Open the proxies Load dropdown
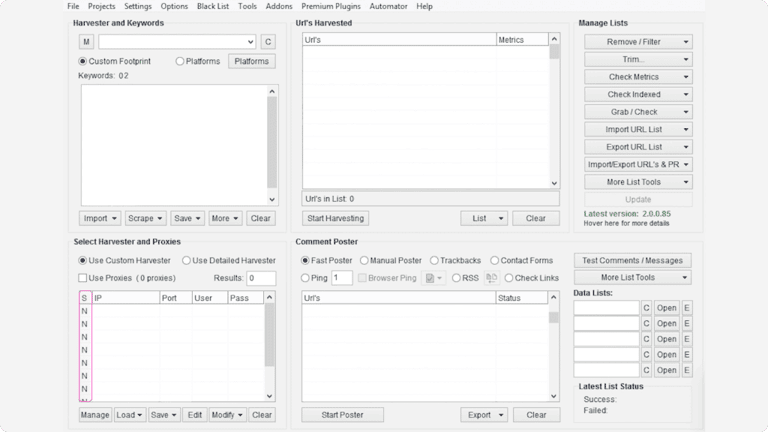 pos(129,415)
